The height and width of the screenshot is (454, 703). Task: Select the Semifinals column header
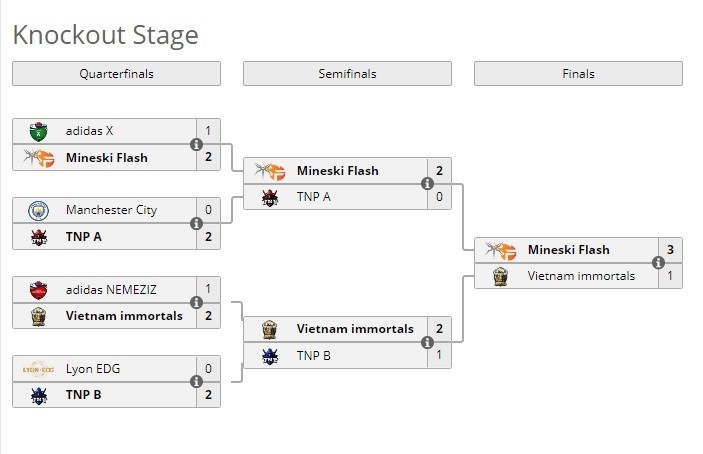(347, 74)
